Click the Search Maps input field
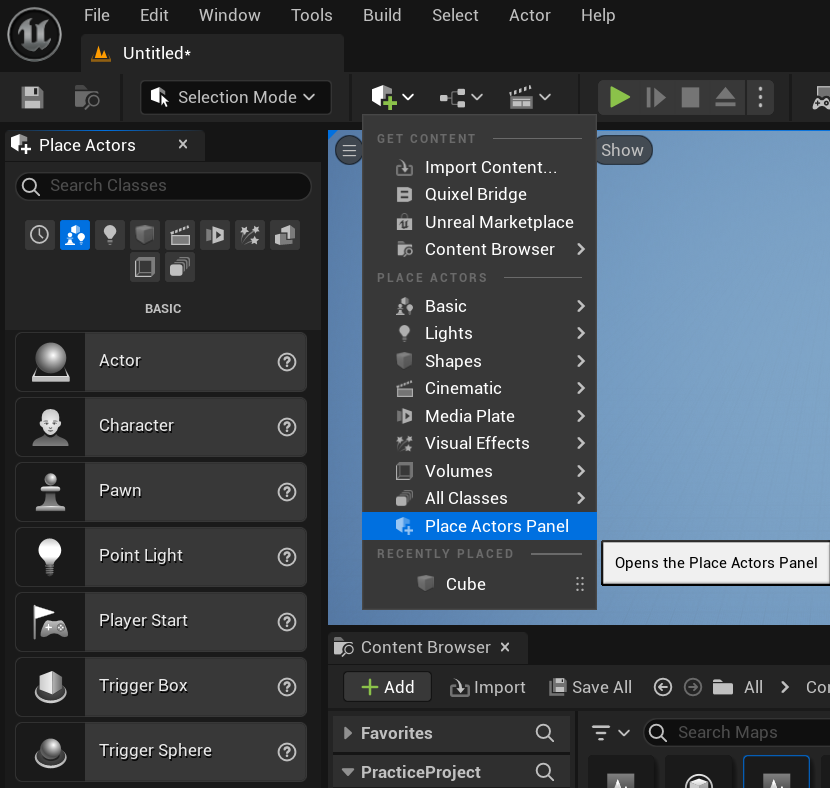The width and height of the screenshot is (830, 788). click(738, 733)
